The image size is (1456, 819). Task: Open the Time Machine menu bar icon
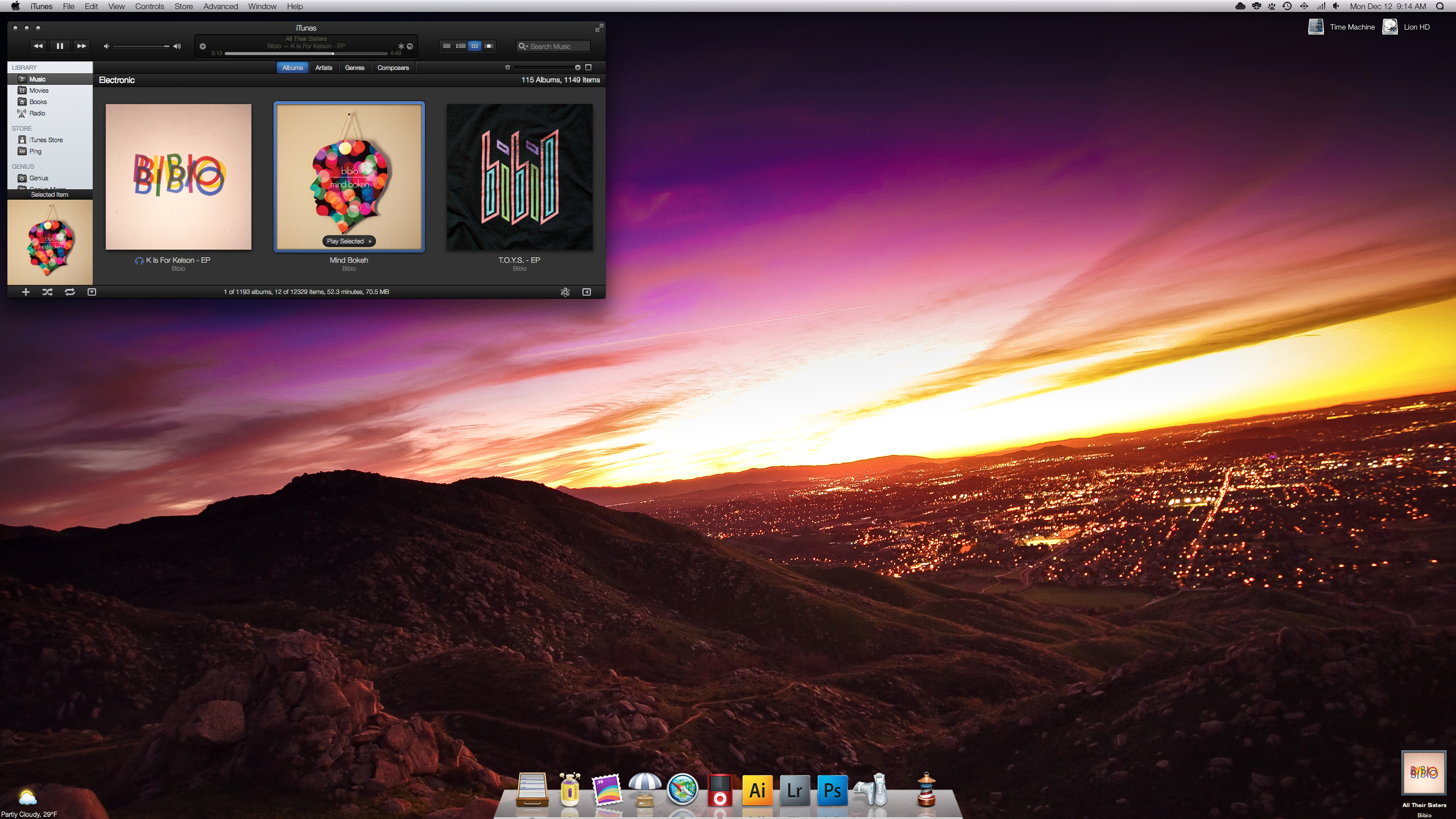(1287, 6)
